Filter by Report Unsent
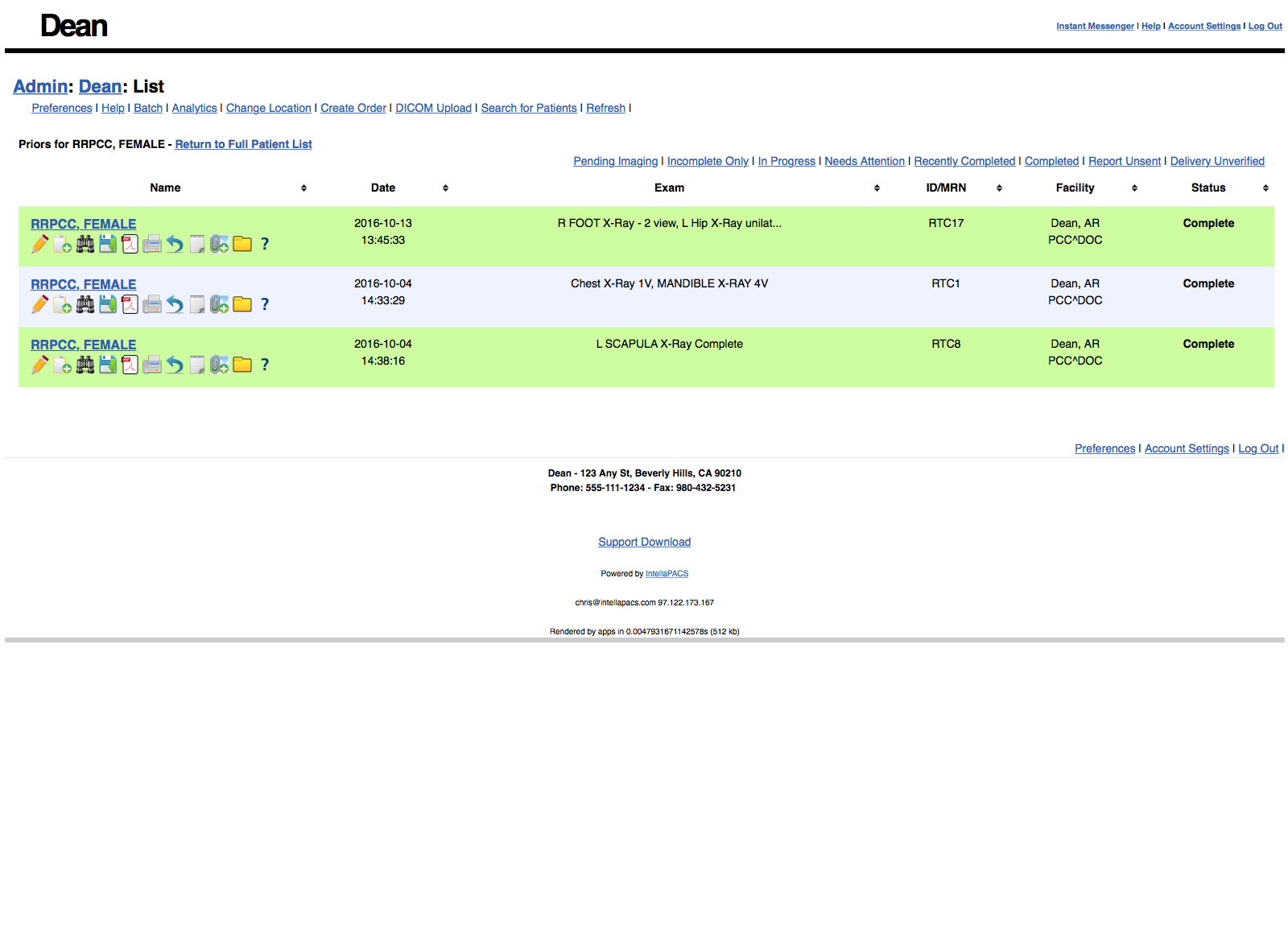Screen dimensions: 1288x933 pos(1125,161)
